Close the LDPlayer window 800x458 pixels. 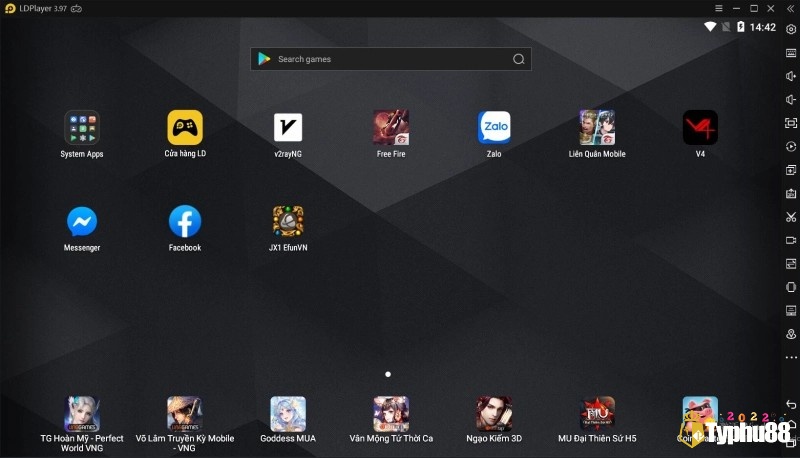click(x=771, y=8)
